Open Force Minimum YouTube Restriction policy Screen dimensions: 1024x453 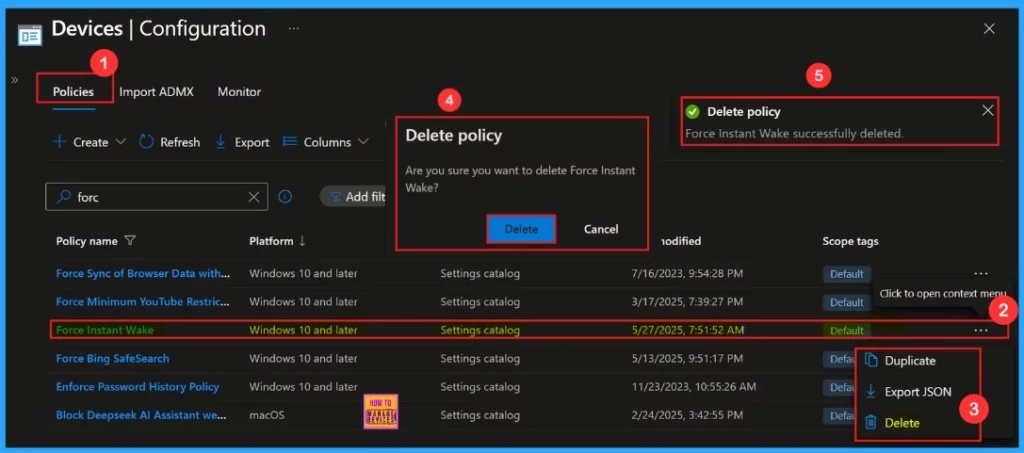[x=143, y=302]
